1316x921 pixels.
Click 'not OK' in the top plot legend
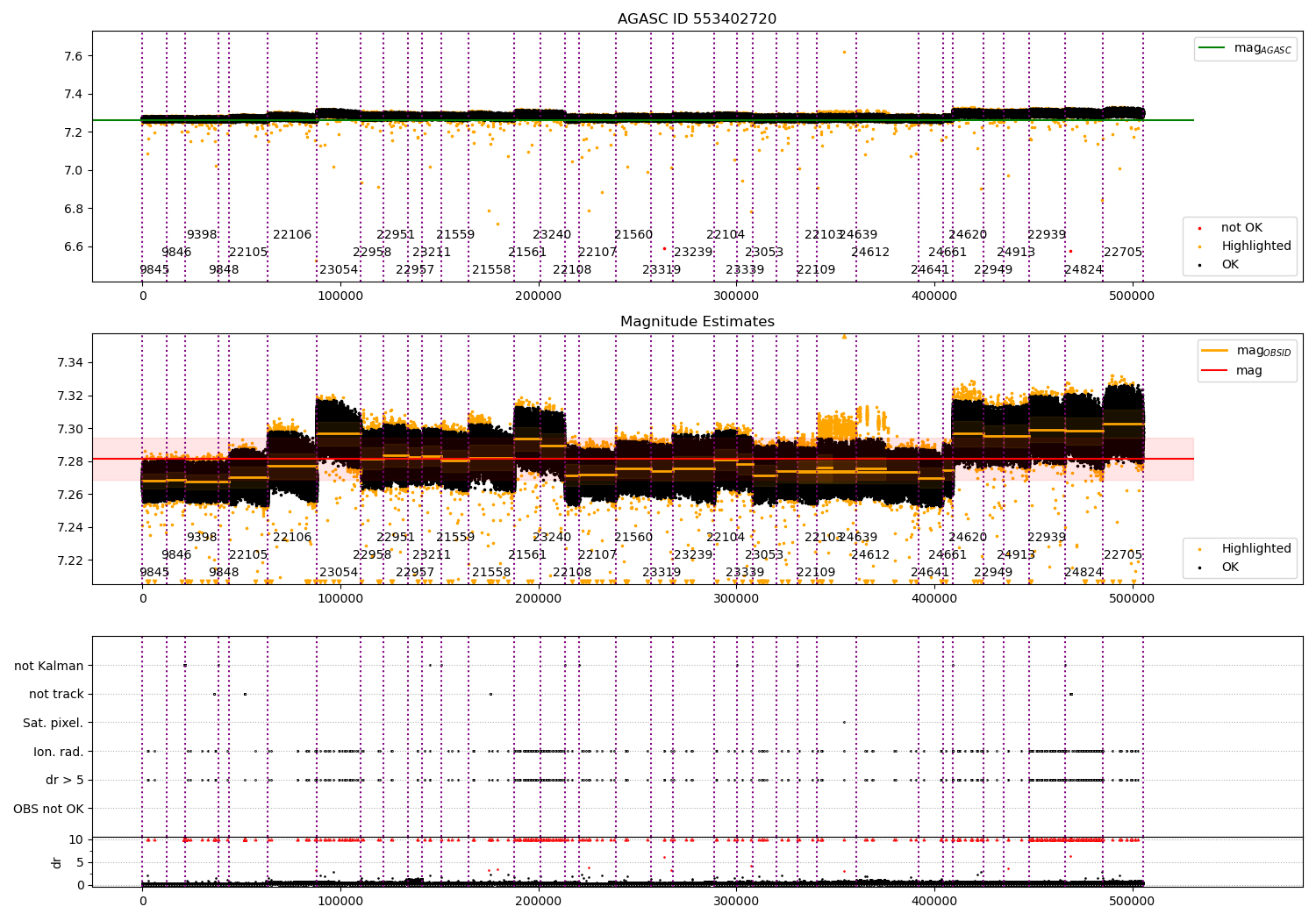(x=1241, y=228)
